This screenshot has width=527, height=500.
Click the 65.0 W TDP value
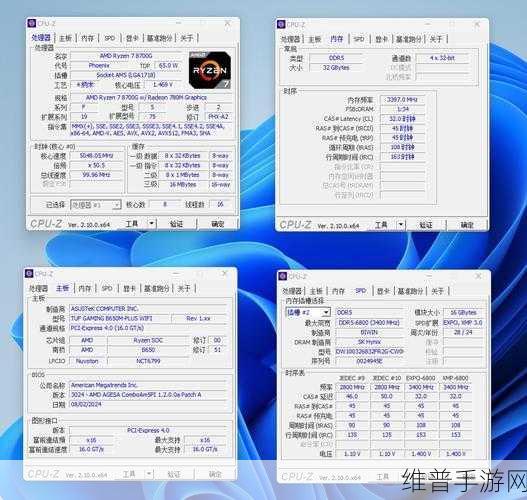pyautogui.click(x=168, y=65)
